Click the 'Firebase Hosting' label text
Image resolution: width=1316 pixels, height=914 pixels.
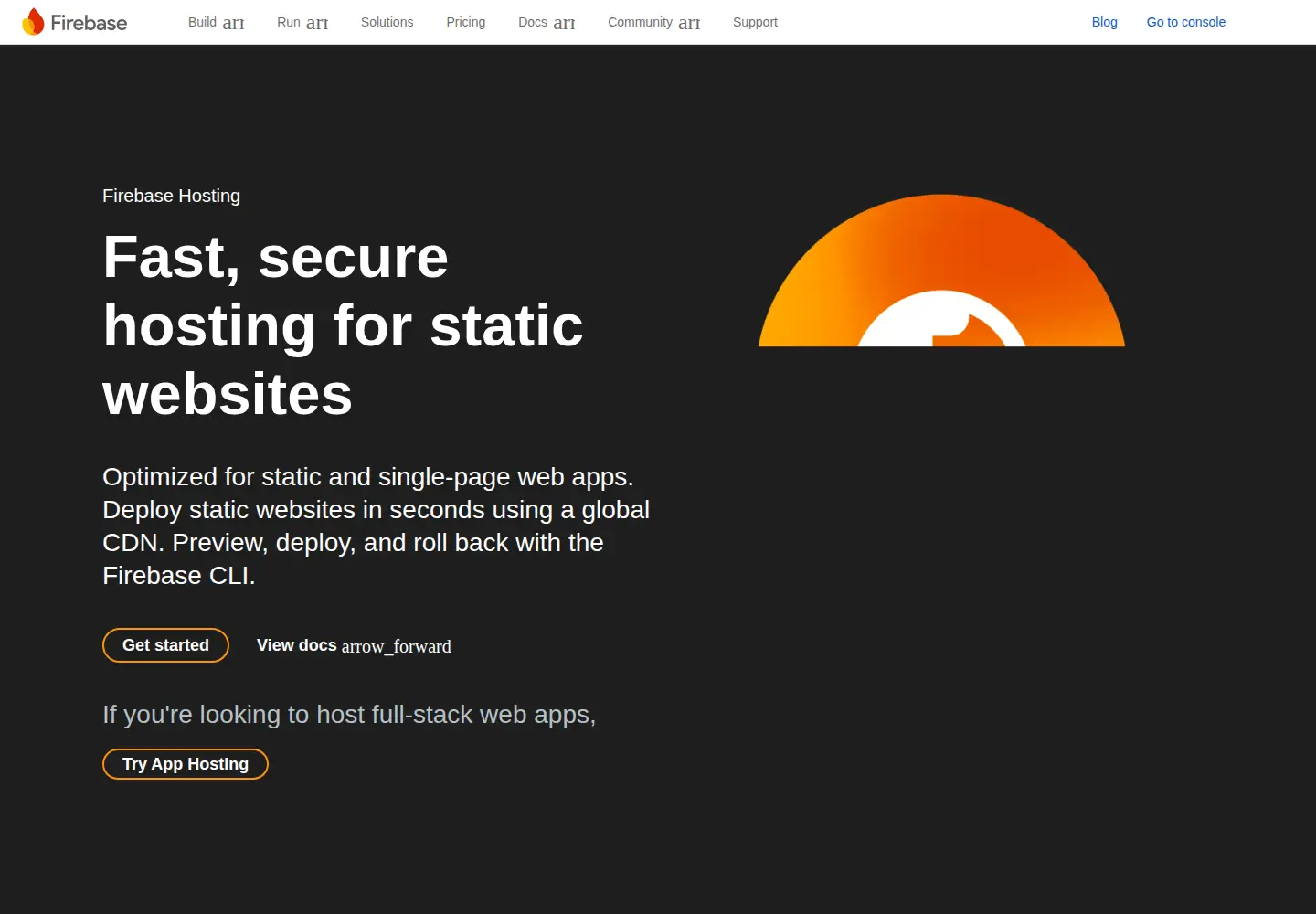[x=171, y=196]
